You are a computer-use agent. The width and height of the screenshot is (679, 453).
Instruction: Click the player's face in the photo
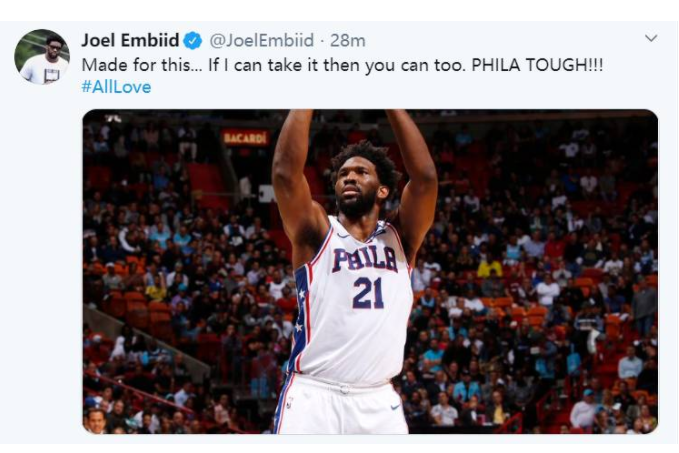pos(357,184)
